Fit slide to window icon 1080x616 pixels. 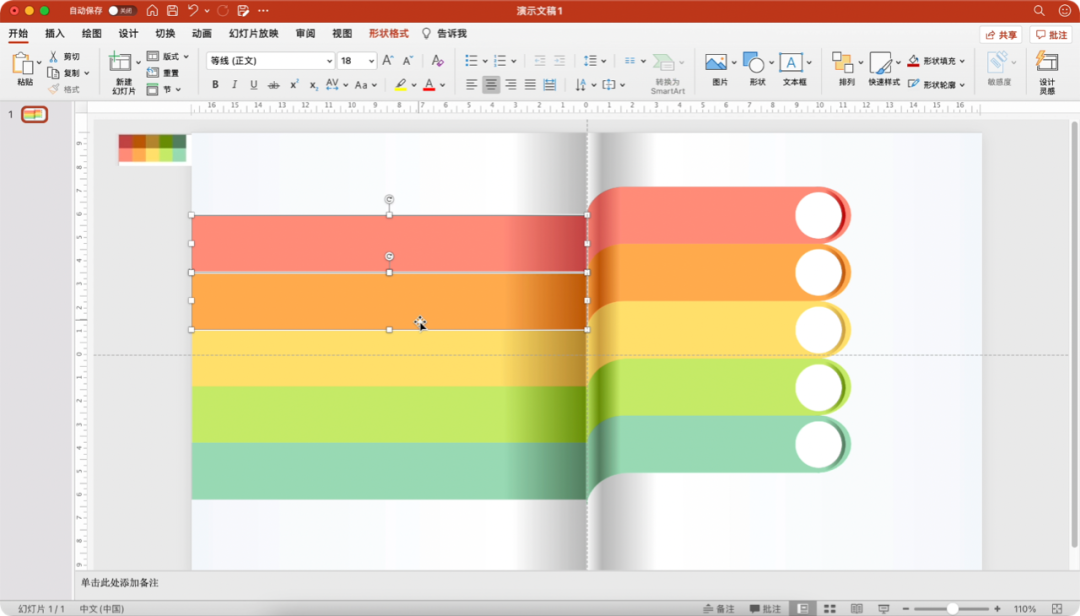[x=1057, y=608]
